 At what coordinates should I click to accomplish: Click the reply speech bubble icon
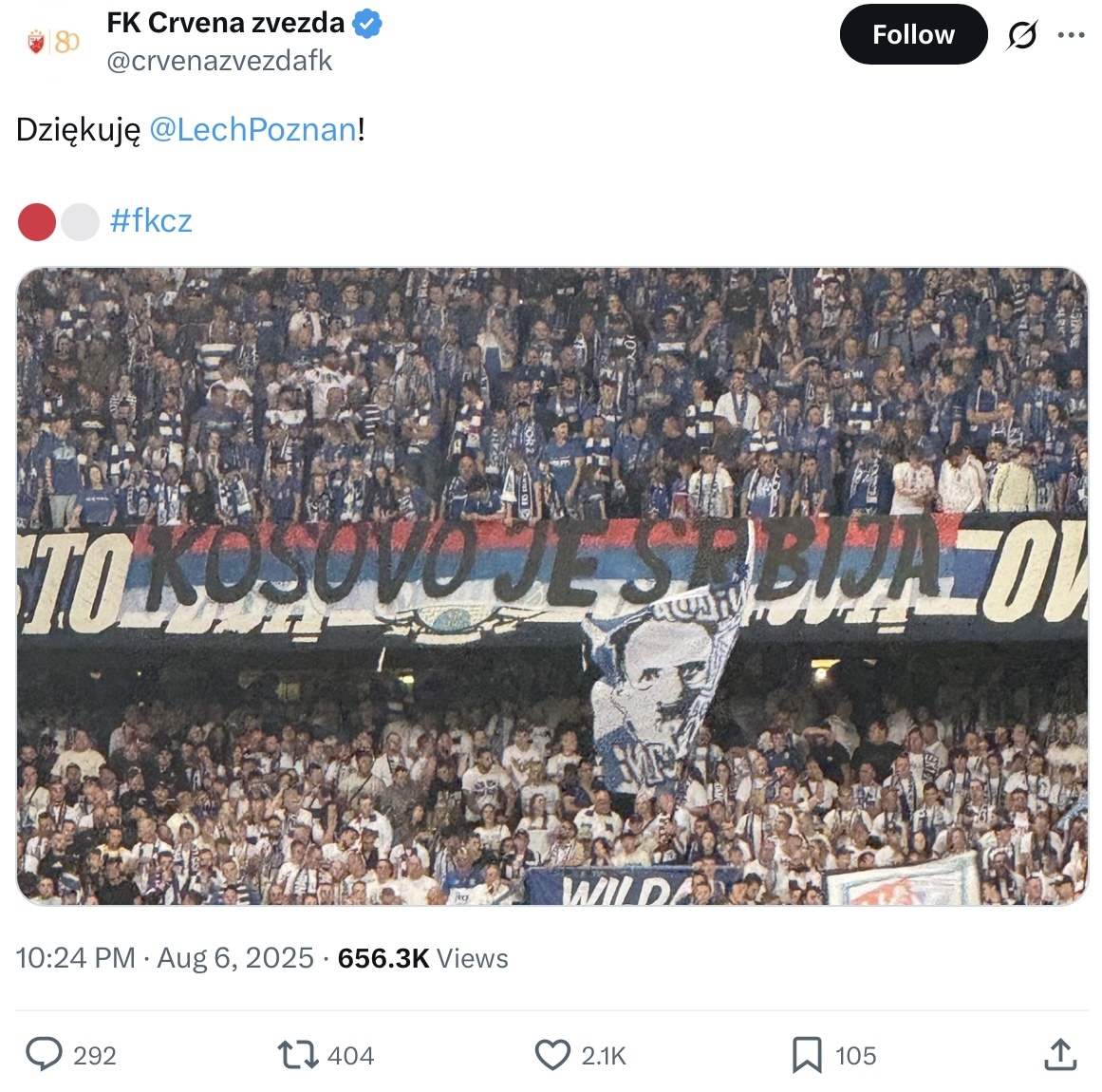pos(44,1054)
